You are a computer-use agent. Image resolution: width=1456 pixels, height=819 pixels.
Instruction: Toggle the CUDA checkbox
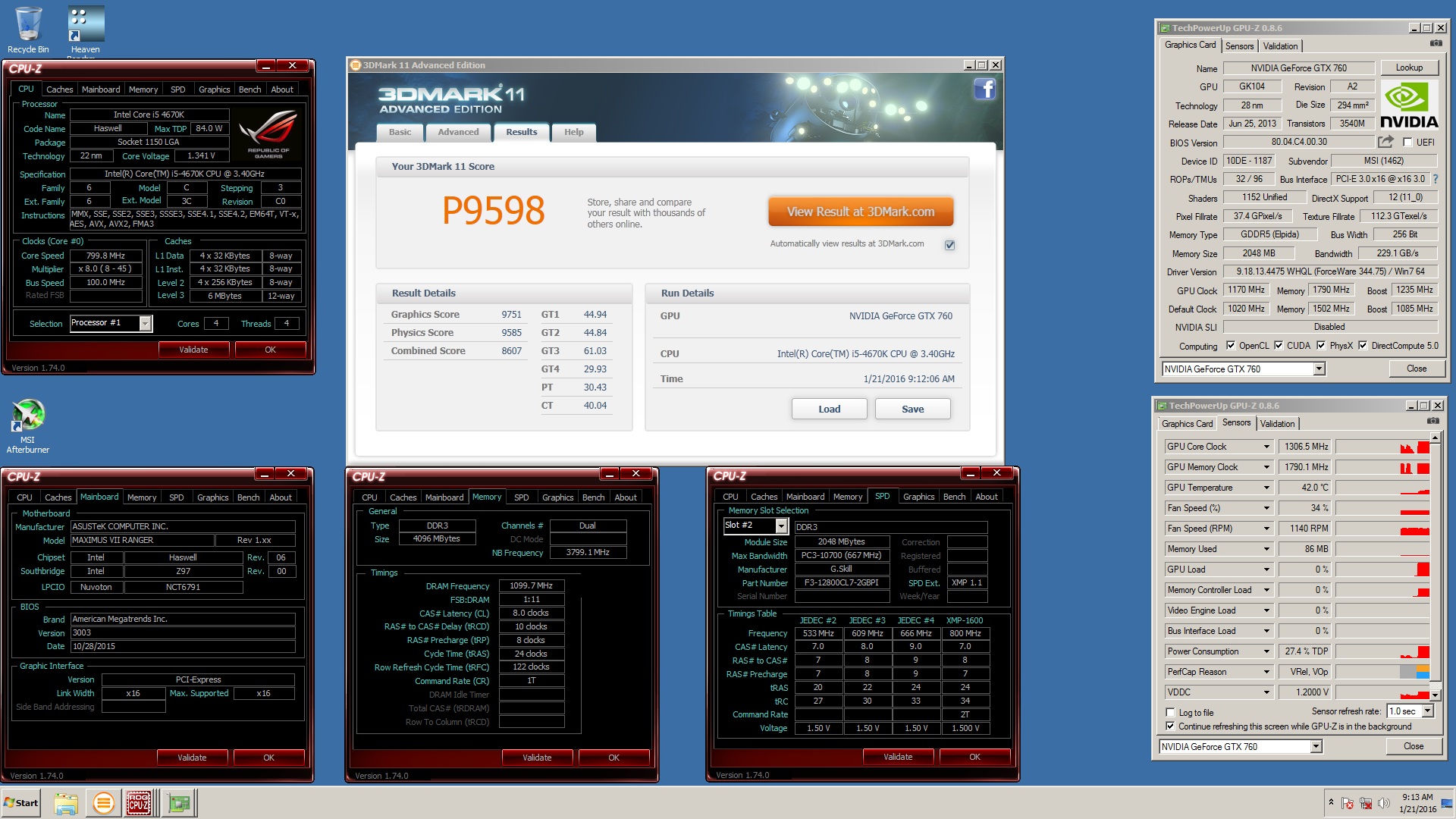1279,346
